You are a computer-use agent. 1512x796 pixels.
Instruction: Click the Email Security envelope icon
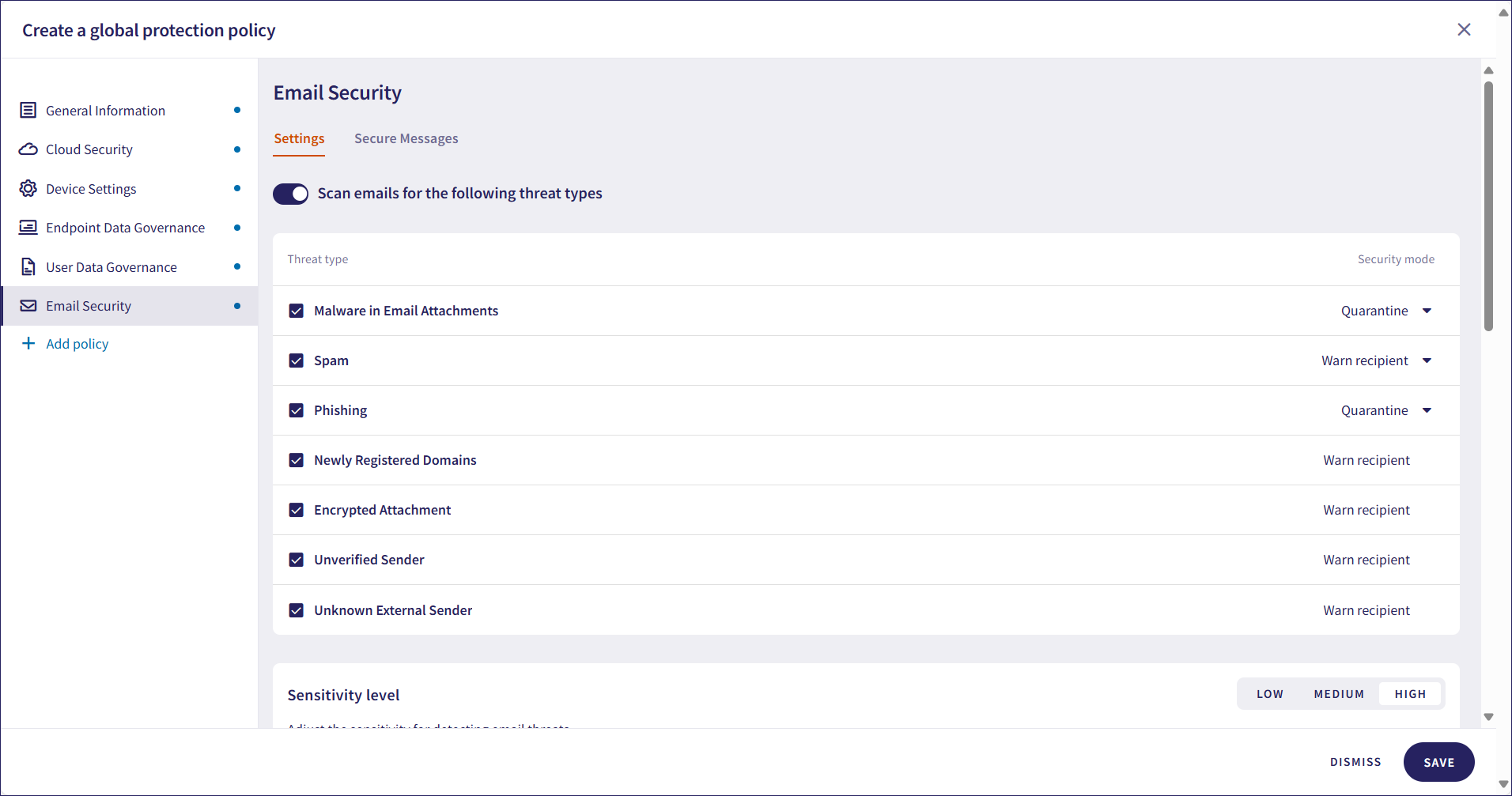[28, 306]
